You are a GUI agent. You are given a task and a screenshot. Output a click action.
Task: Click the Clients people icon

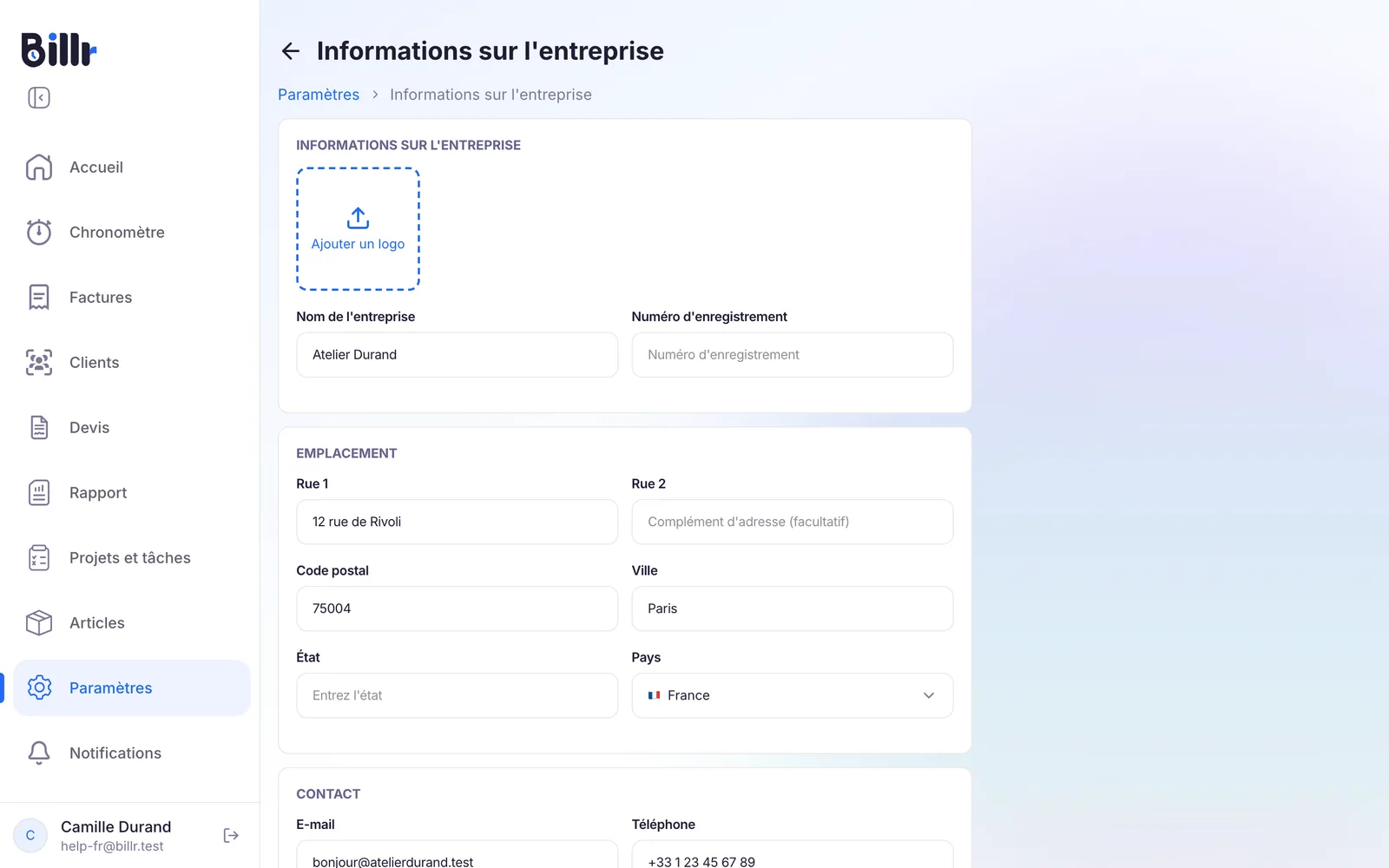point(39,363)
